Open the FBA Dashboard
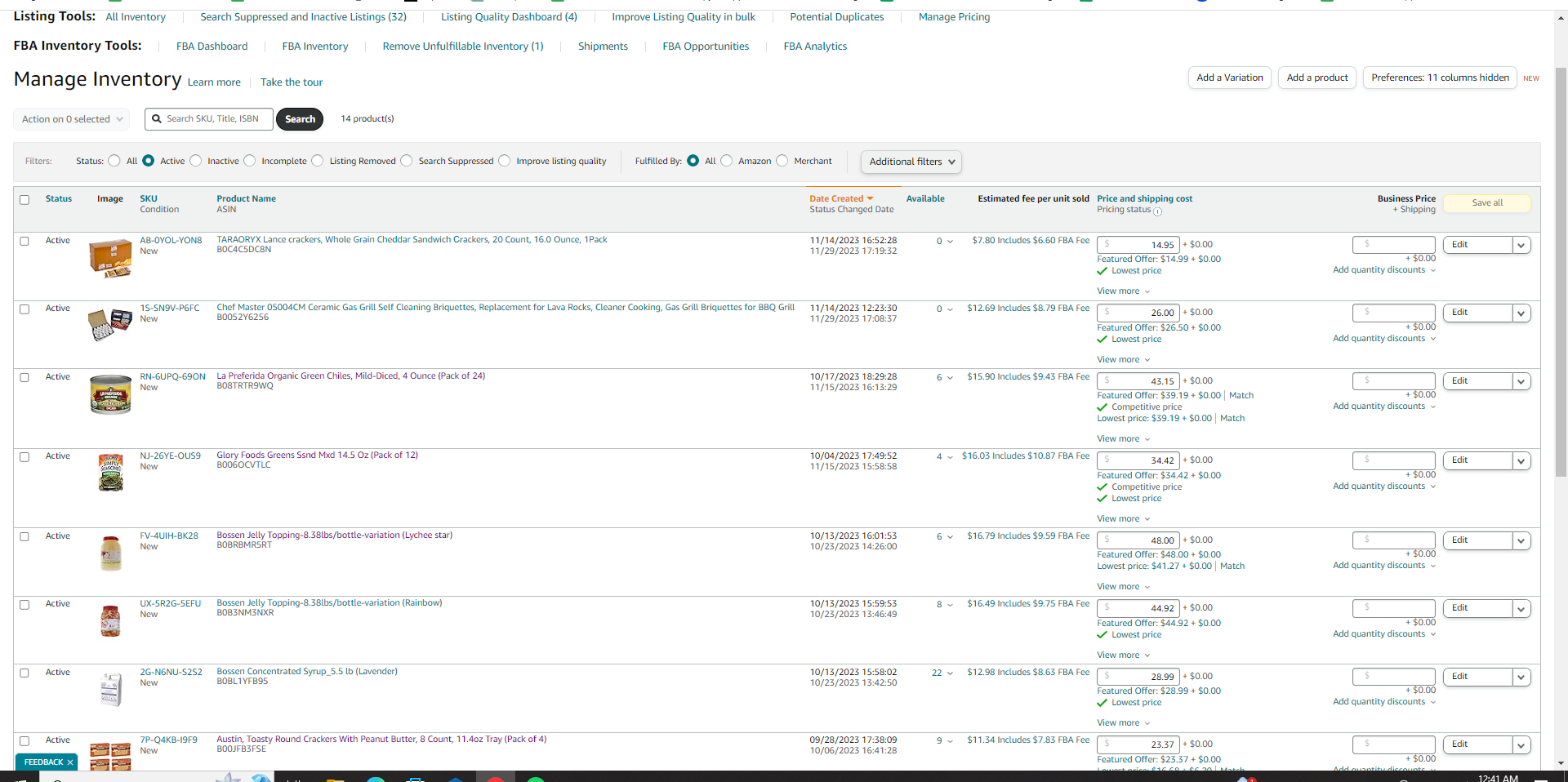The width and height of the screenshot is (1568, 782). click(x=212, y=47)
